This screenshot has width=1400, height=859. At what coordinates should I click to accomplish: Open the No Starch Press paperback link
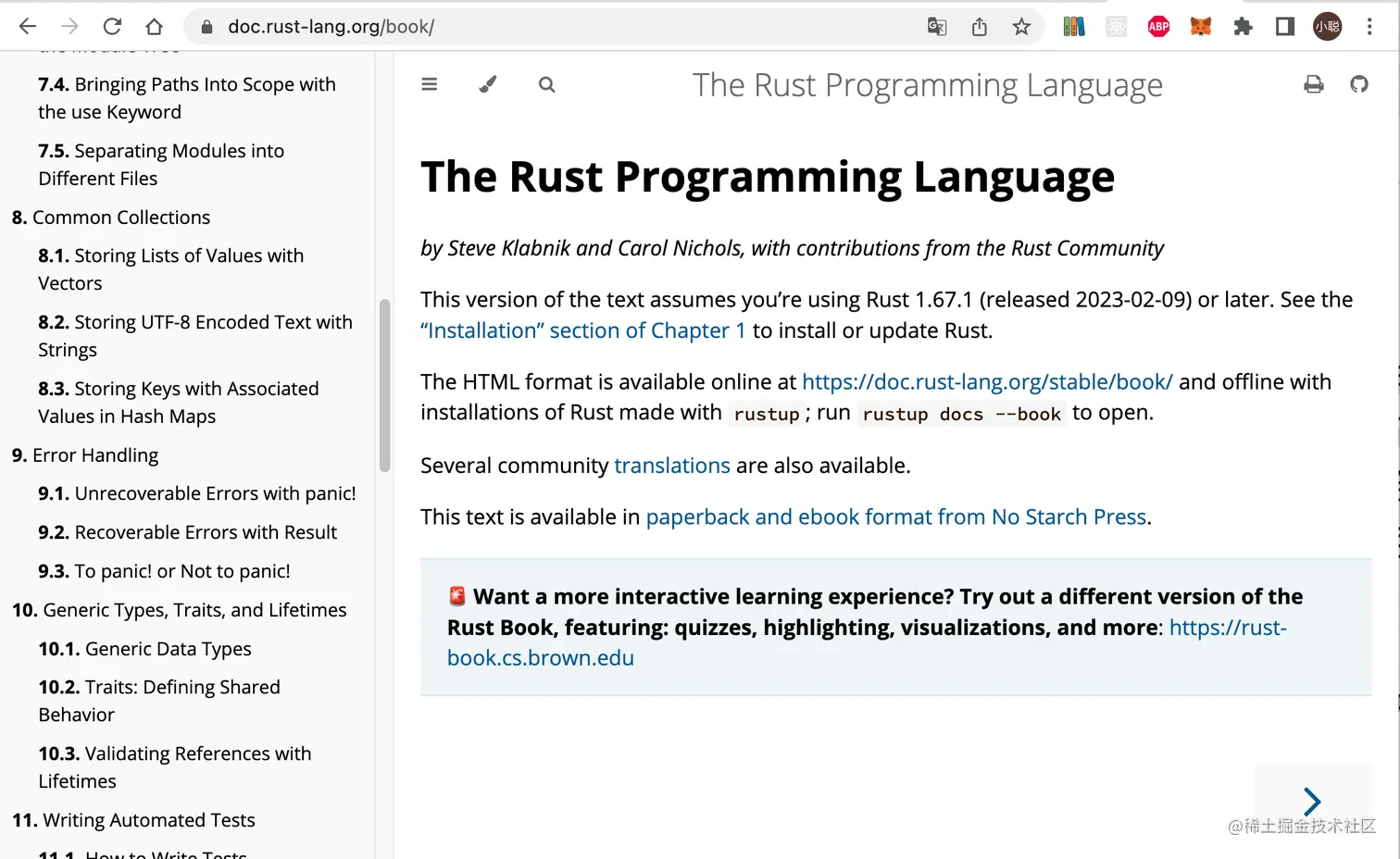point(896,517)
